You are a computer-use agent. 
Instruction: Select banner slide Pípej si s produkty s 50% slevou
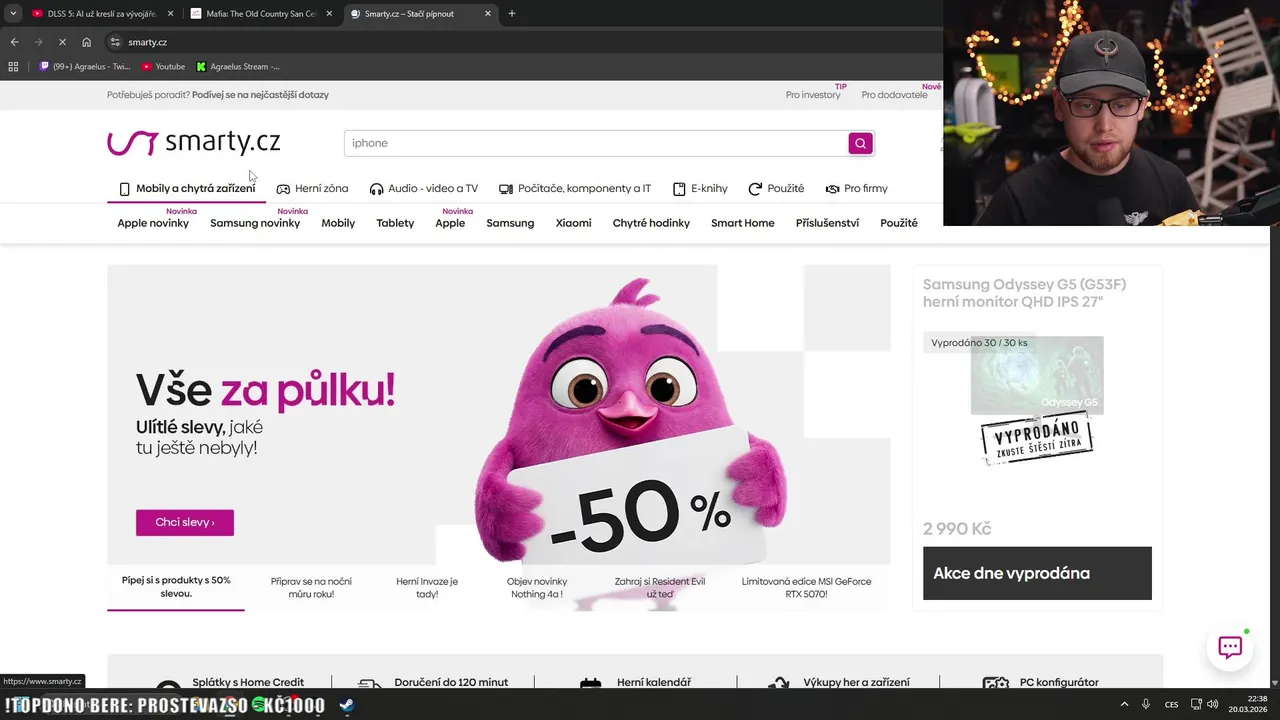coord(176,587)
